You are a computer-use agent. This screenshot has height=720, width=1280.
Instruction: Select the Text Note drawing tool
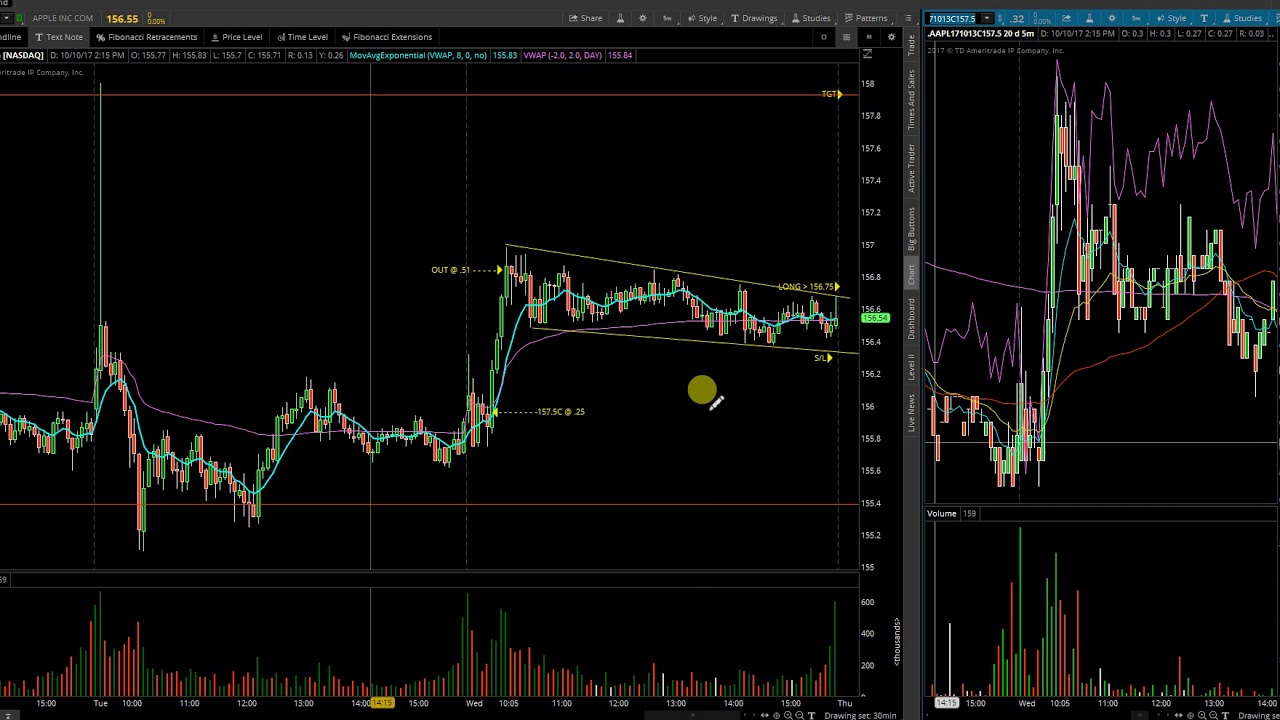pyautogui.click(x=58, y=37)
